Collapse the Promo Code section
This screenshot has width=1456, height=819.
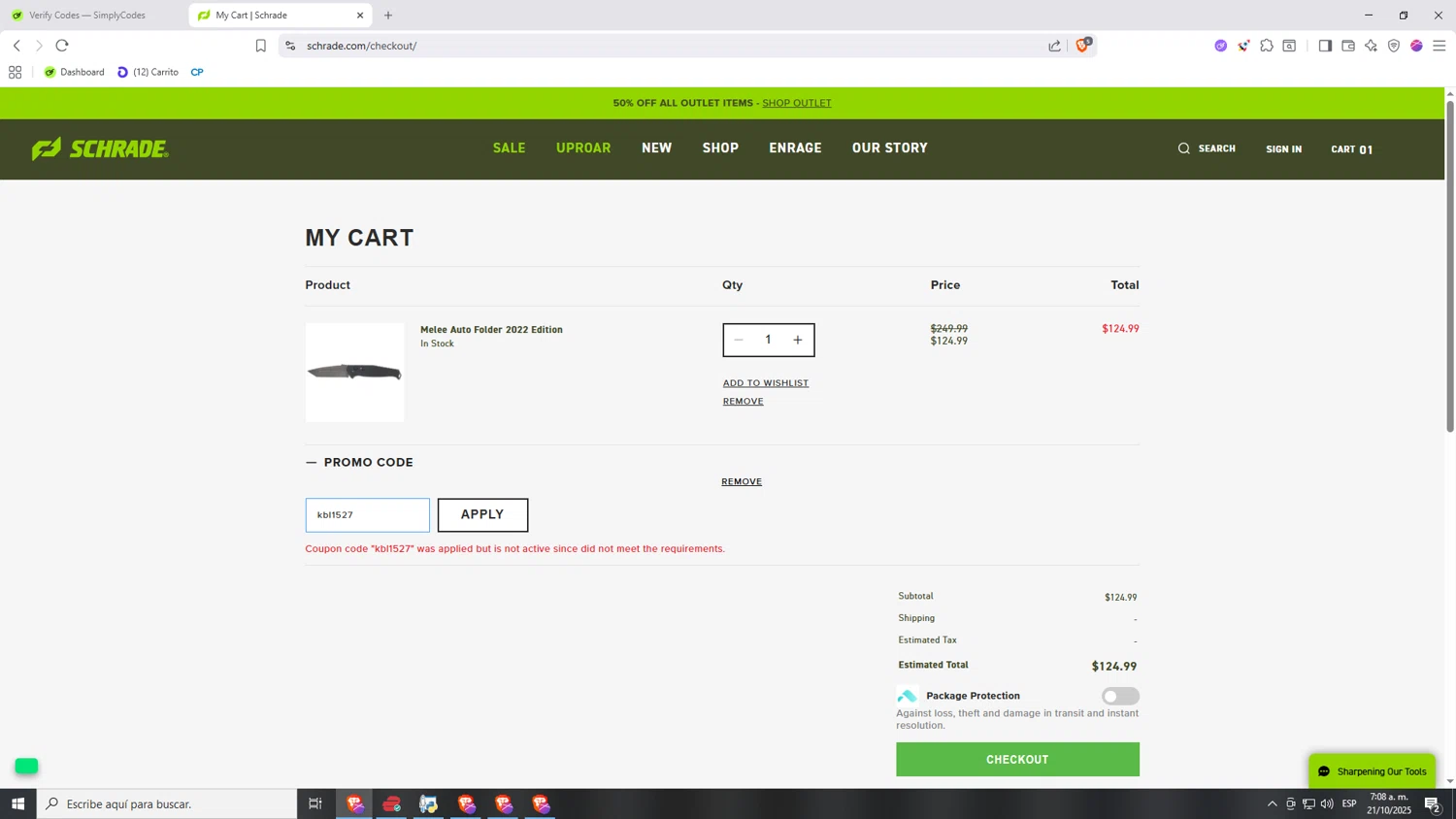coord(359,462)
